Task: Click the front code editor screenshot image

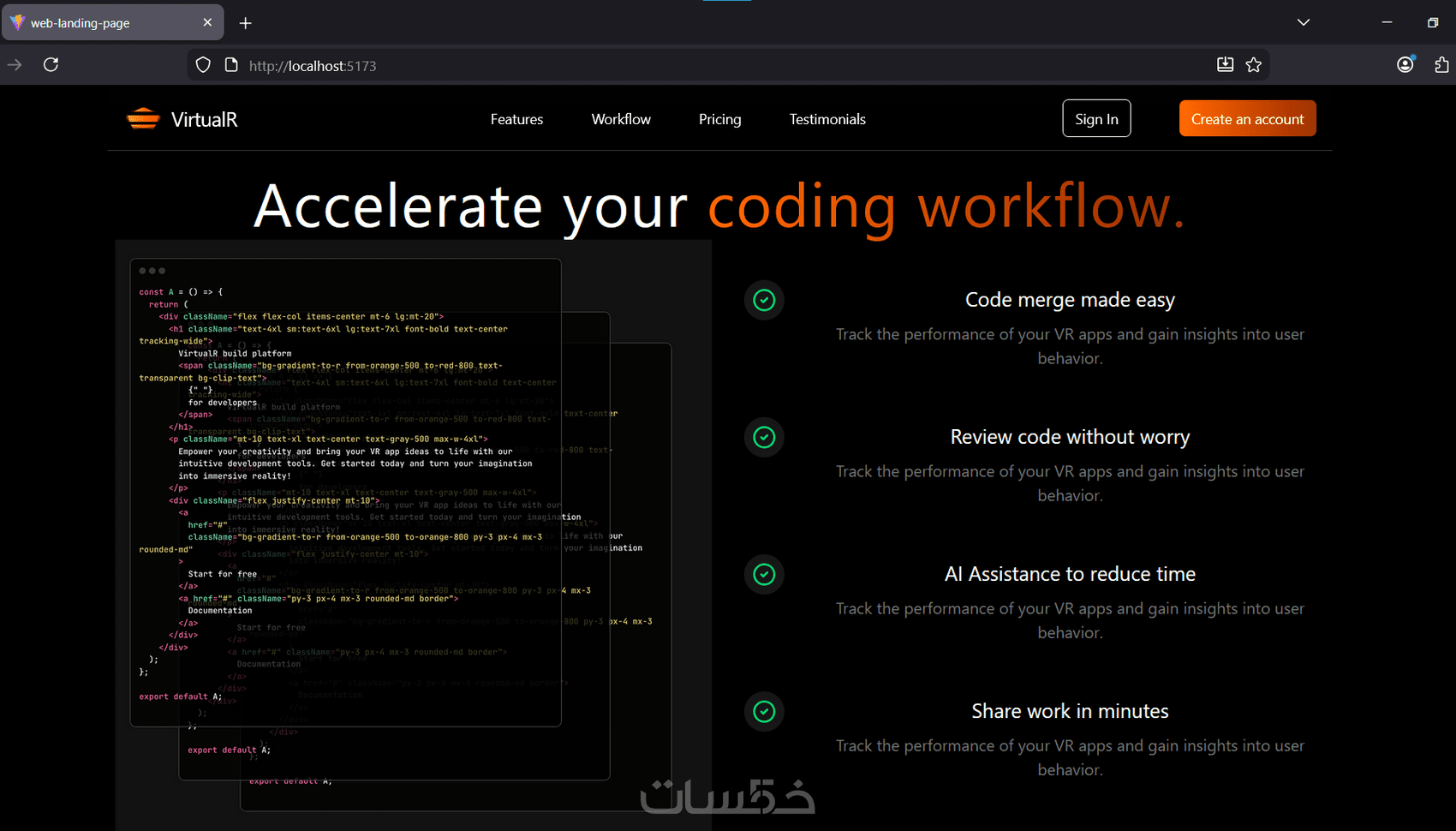Action: 345,493
